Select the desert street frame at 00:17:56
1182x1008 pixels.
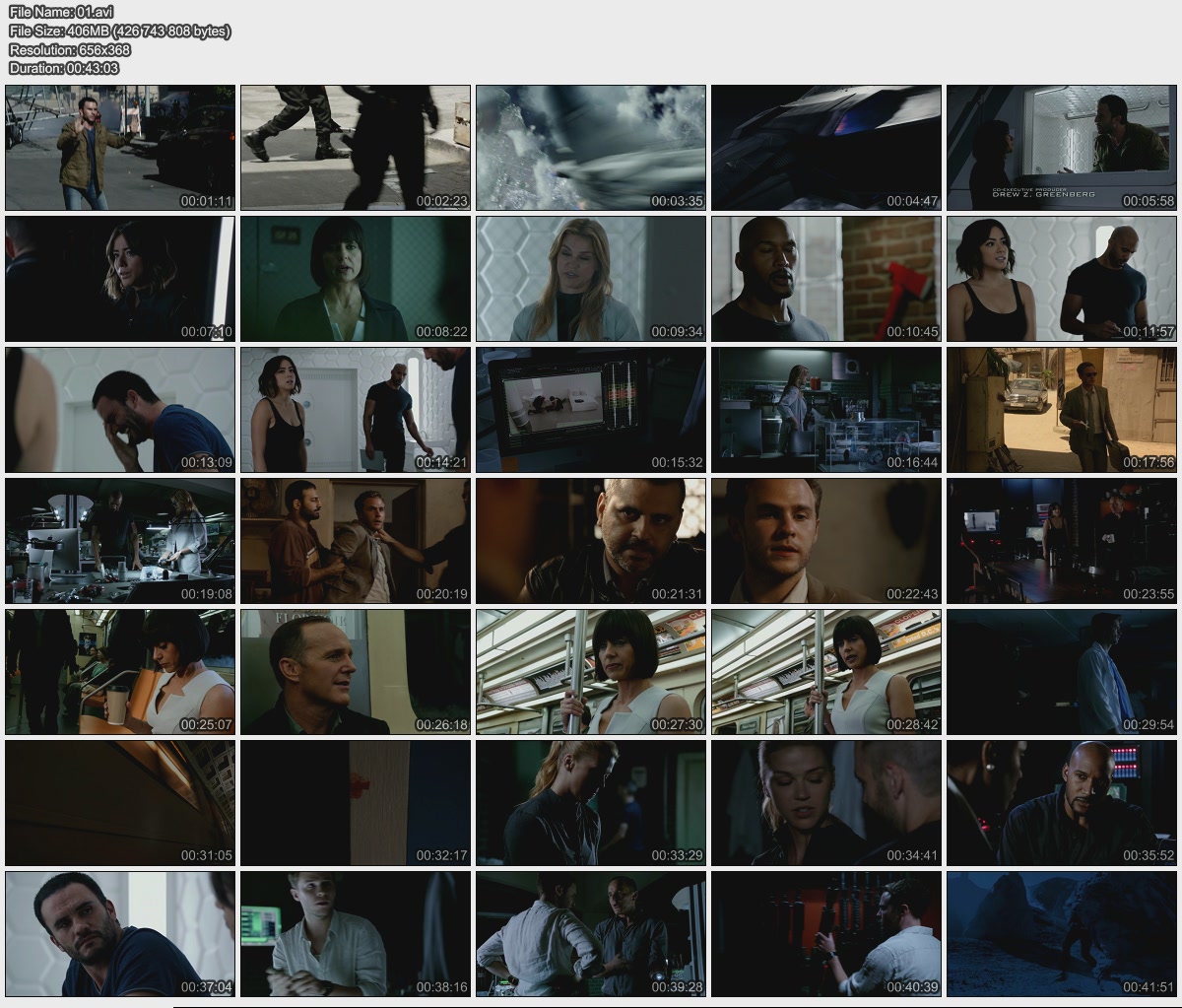point(1062,410)
